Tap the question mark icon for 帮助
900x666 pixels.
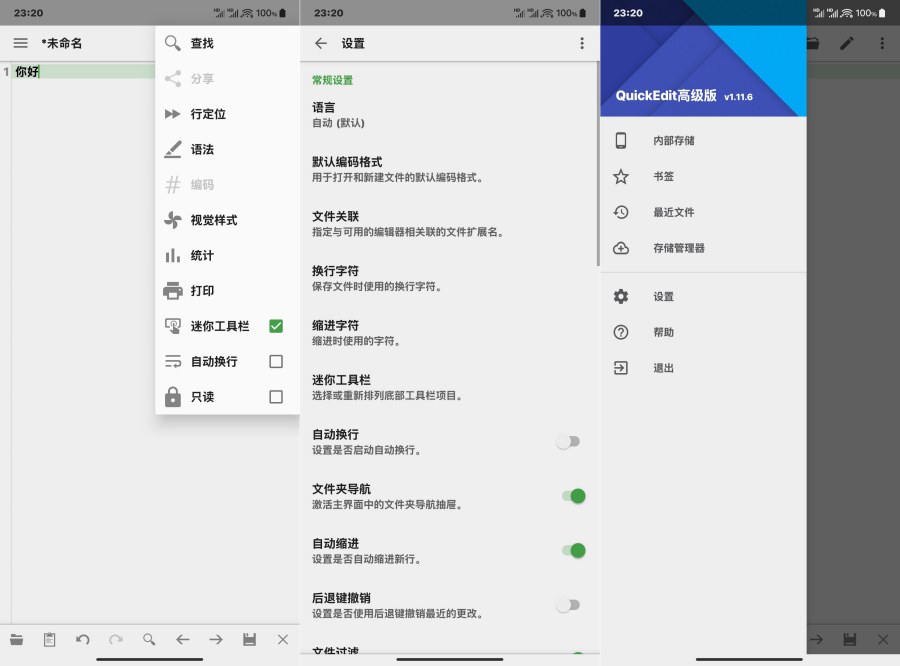[x=620, y=332]
